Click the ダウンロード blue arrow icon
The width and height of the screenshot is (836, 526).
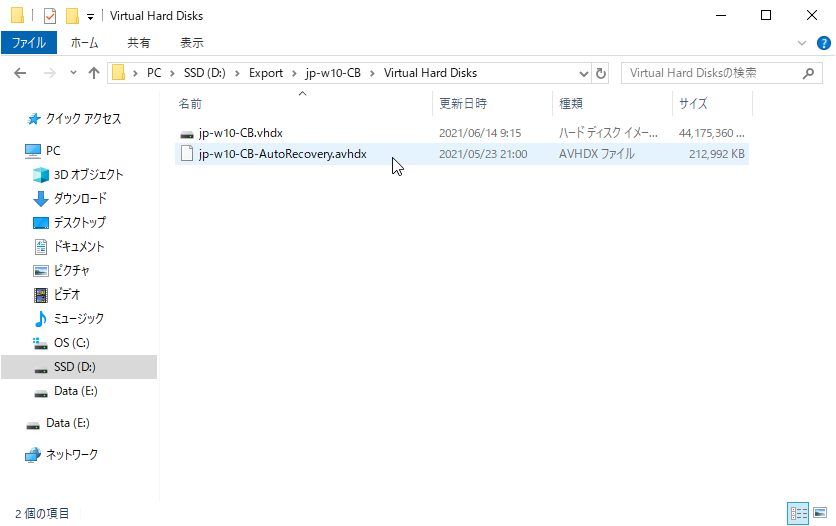(x=41, y=199)
